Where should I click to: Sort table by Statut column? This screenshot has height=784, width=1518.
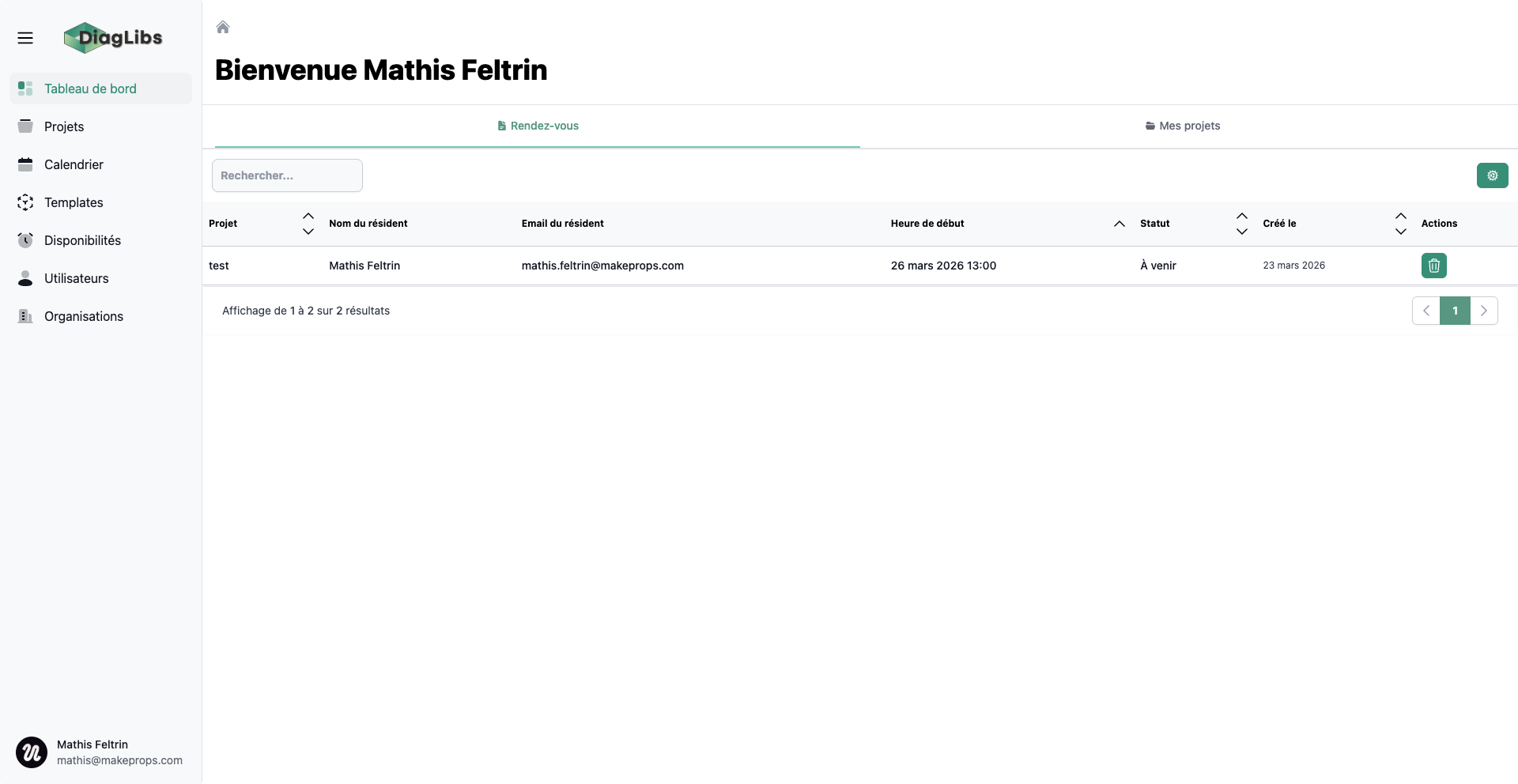tap(1241, 224)
